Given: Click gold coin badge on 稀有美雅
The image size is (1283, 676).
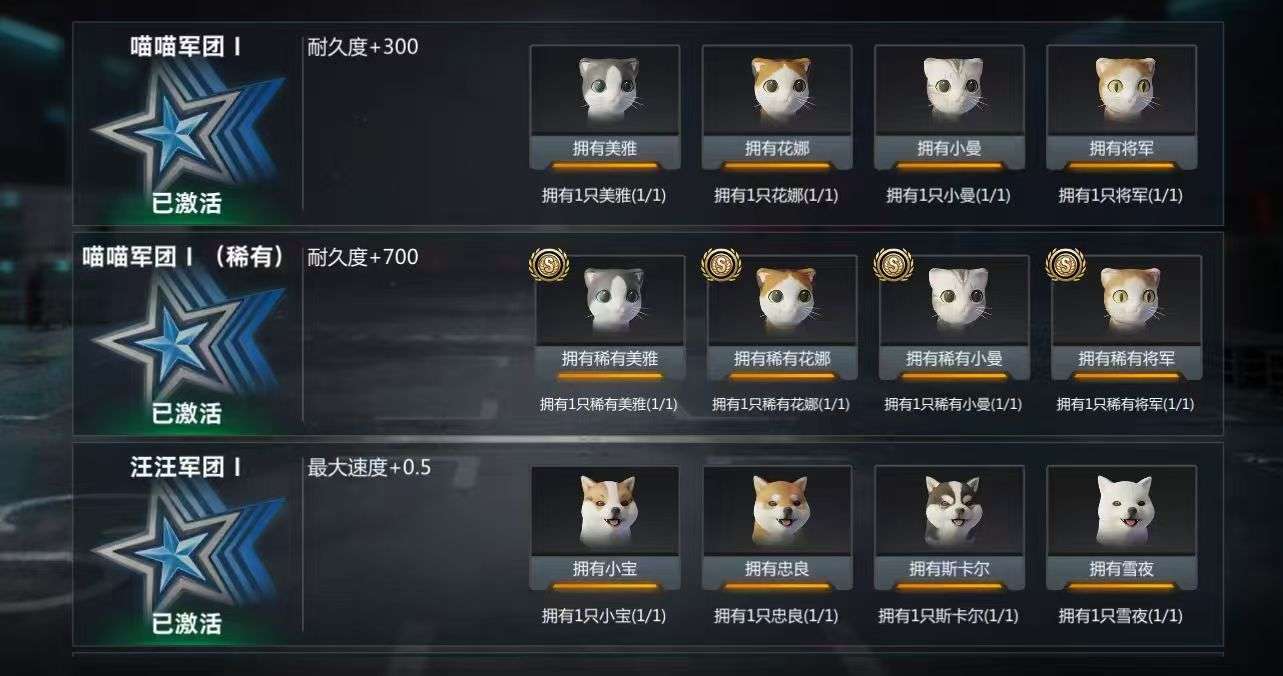Looking at the screenshot, I should pyautogui.click(x=549, y=265).
